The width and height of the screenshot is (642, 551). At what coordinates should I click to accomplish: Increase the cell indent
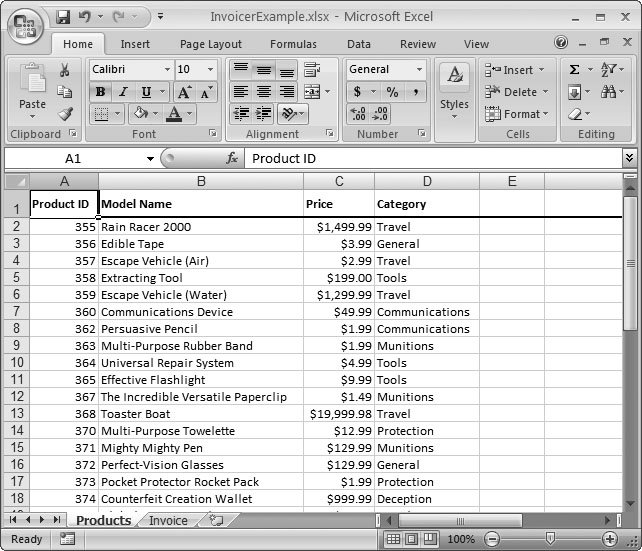(x=263, y=113)
